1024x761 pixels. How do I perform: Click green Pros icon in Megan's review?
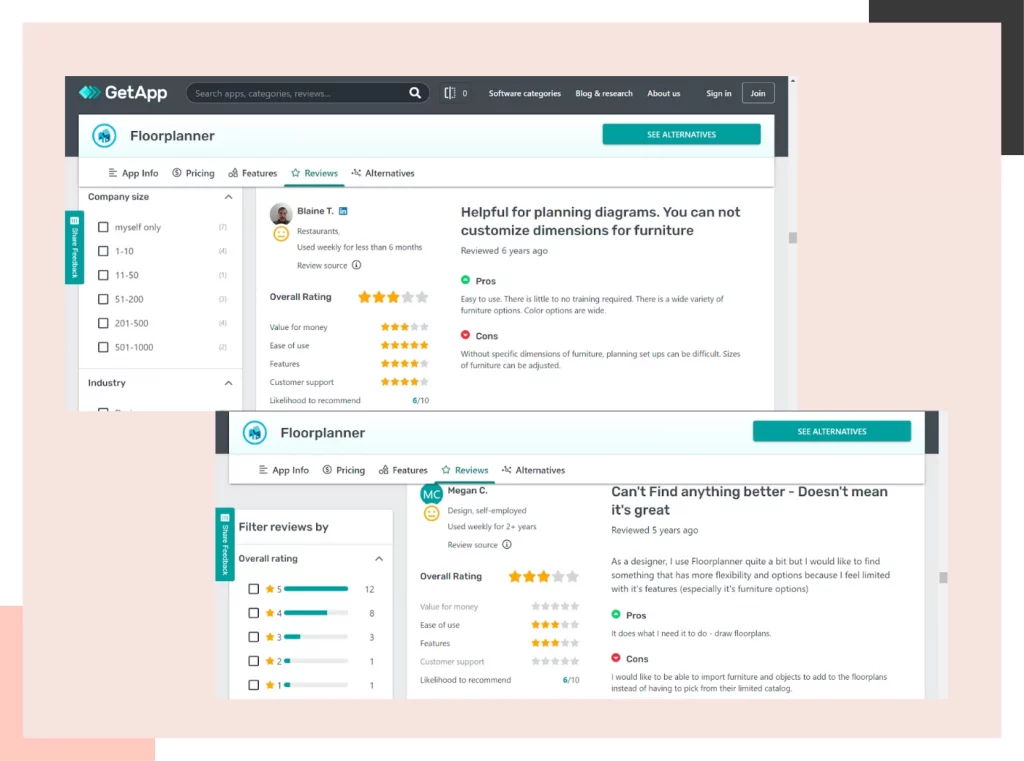coord(616,615)
